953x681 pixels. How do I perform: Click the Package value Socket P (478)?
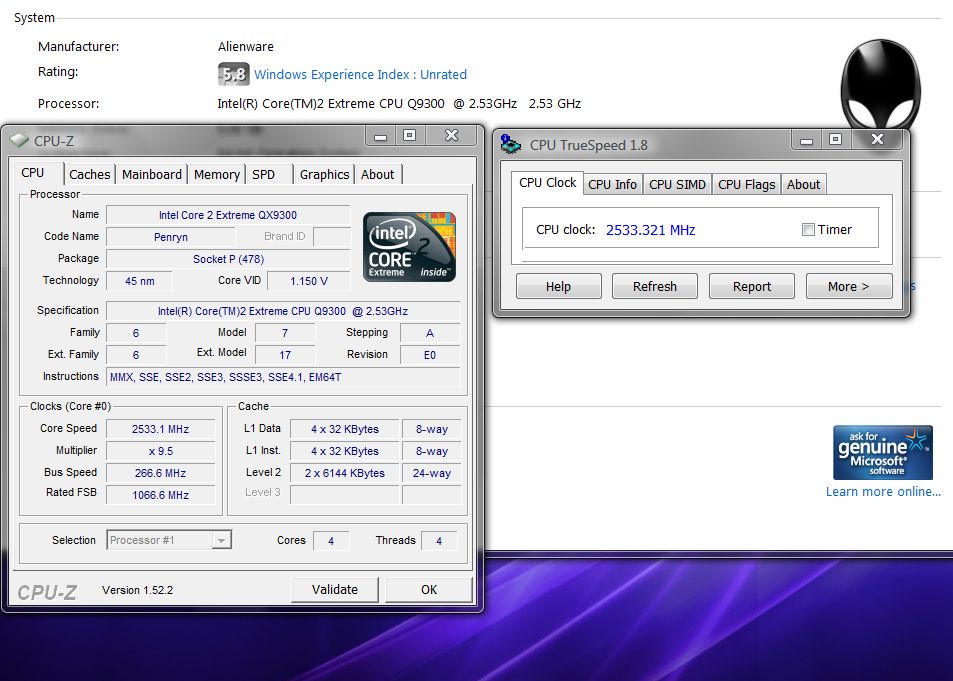click(228, 259)
